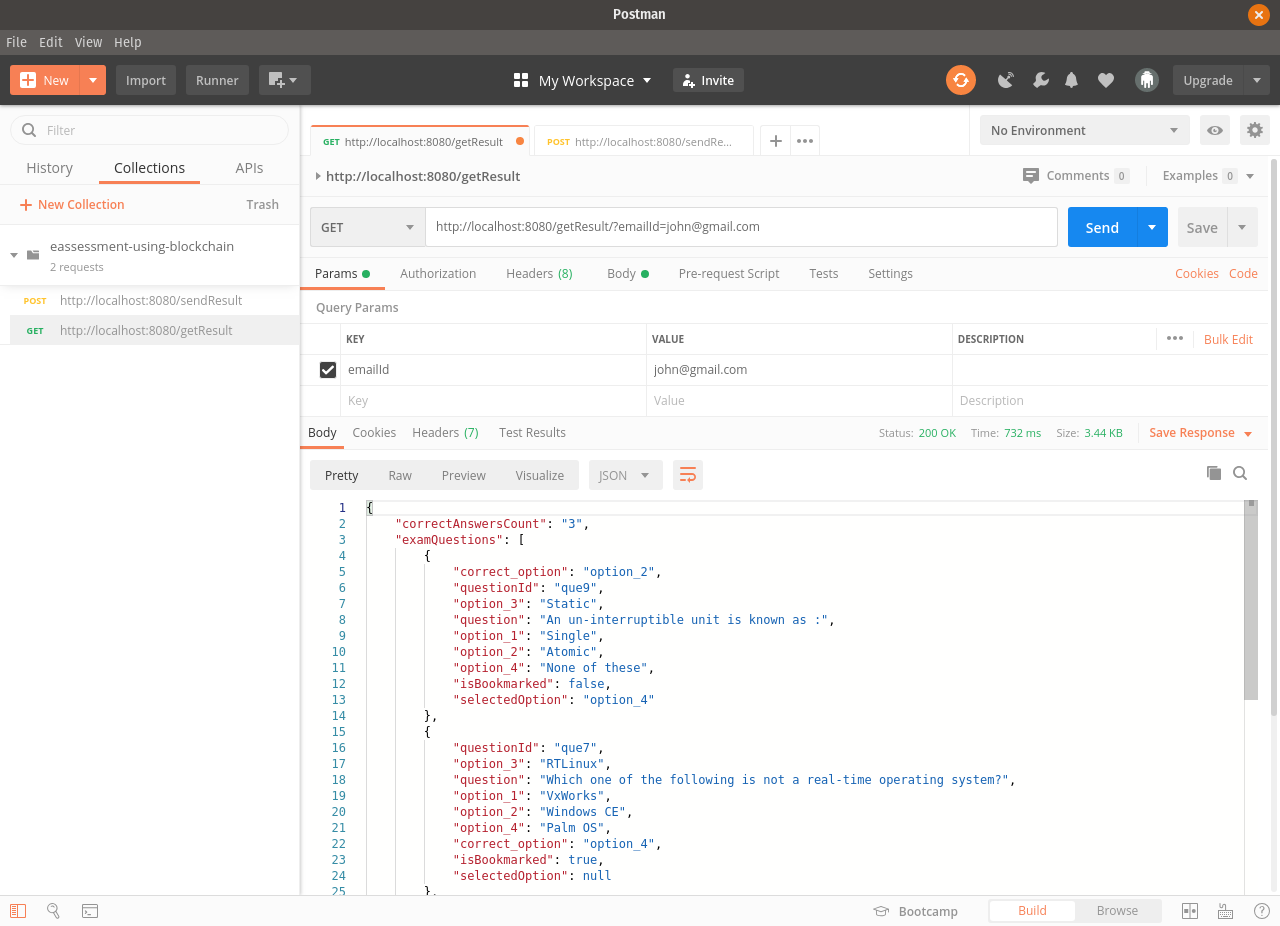Open the Help menu
The image size is (1280, 926).
pyautogui.click(x=128, y=42)
